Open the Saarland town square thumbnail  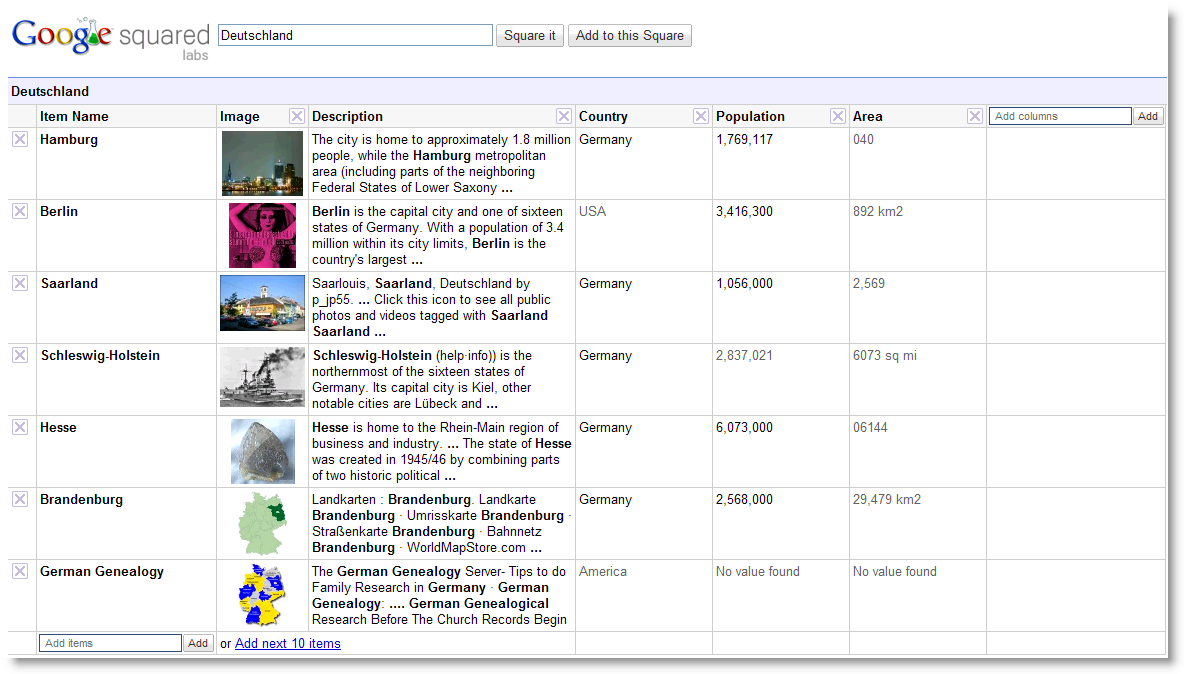point(262,303)
